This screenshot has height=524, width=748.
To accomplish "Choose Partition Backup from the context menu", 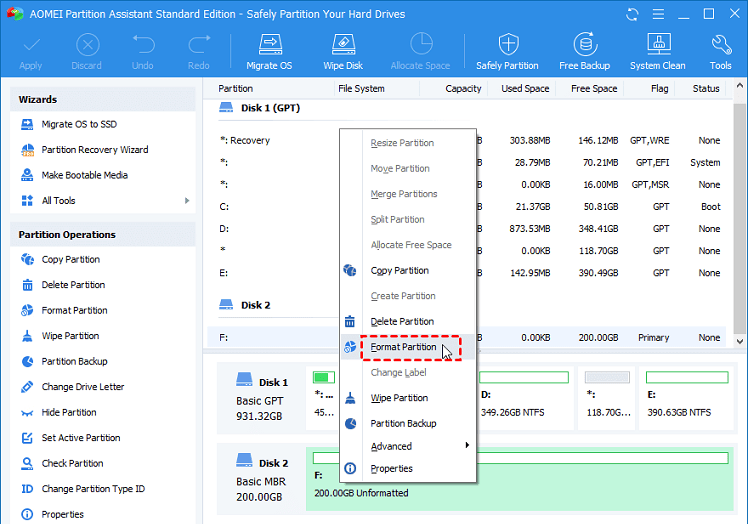I will [x=409, y=423].
